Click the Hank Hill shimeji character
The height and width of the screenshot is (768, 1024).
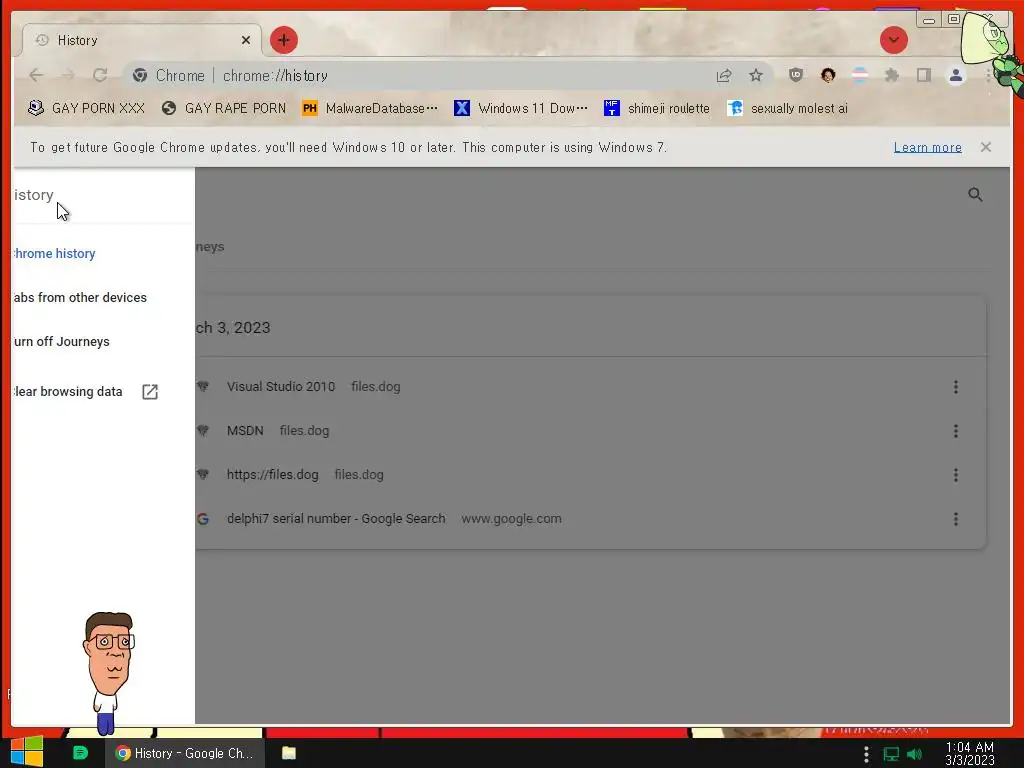(x=109, y=673)
